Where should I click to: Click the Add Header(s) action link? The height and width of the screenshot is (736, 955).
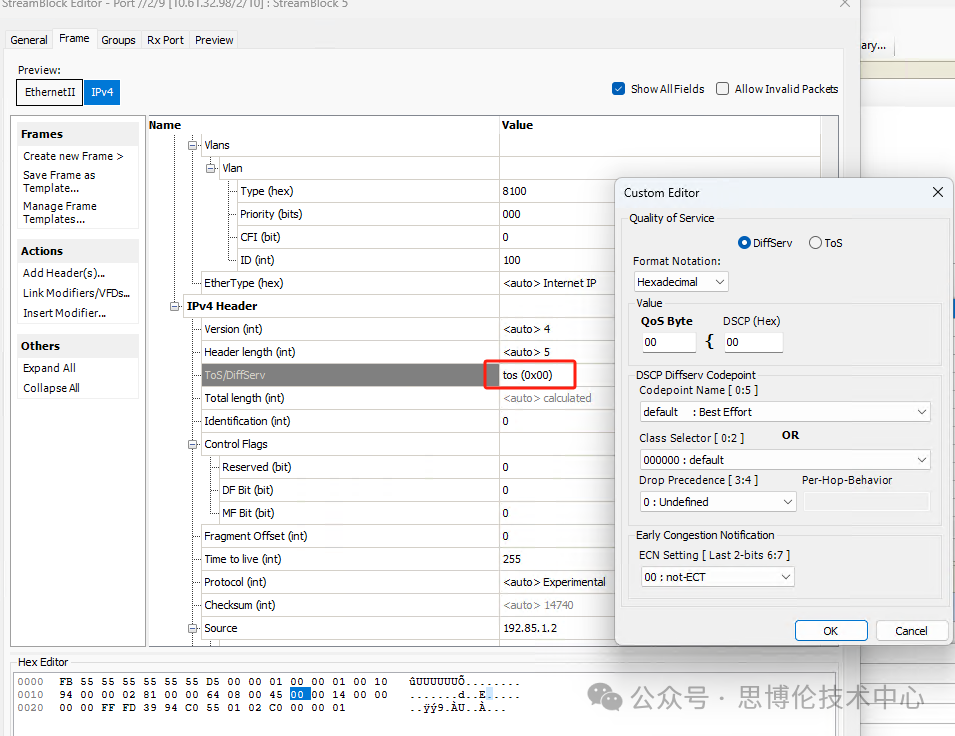pos(64,273)
